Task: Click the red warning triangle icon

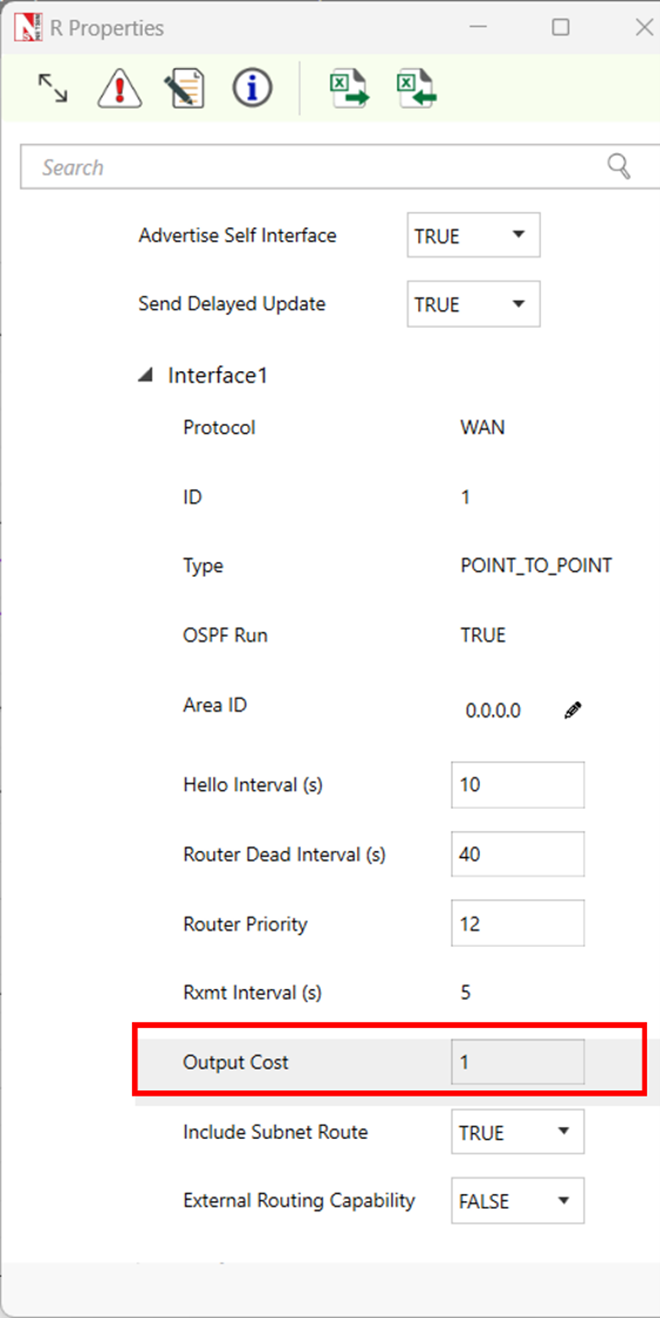Action: (x=119, y=88)
